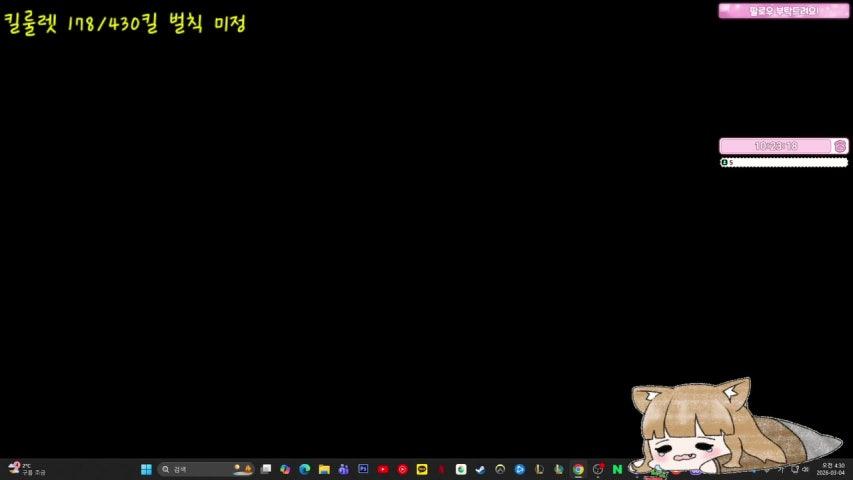Open the green-circle white app icon on taskbar
This screenshot has width=853, height=480.
click(461, 469)
